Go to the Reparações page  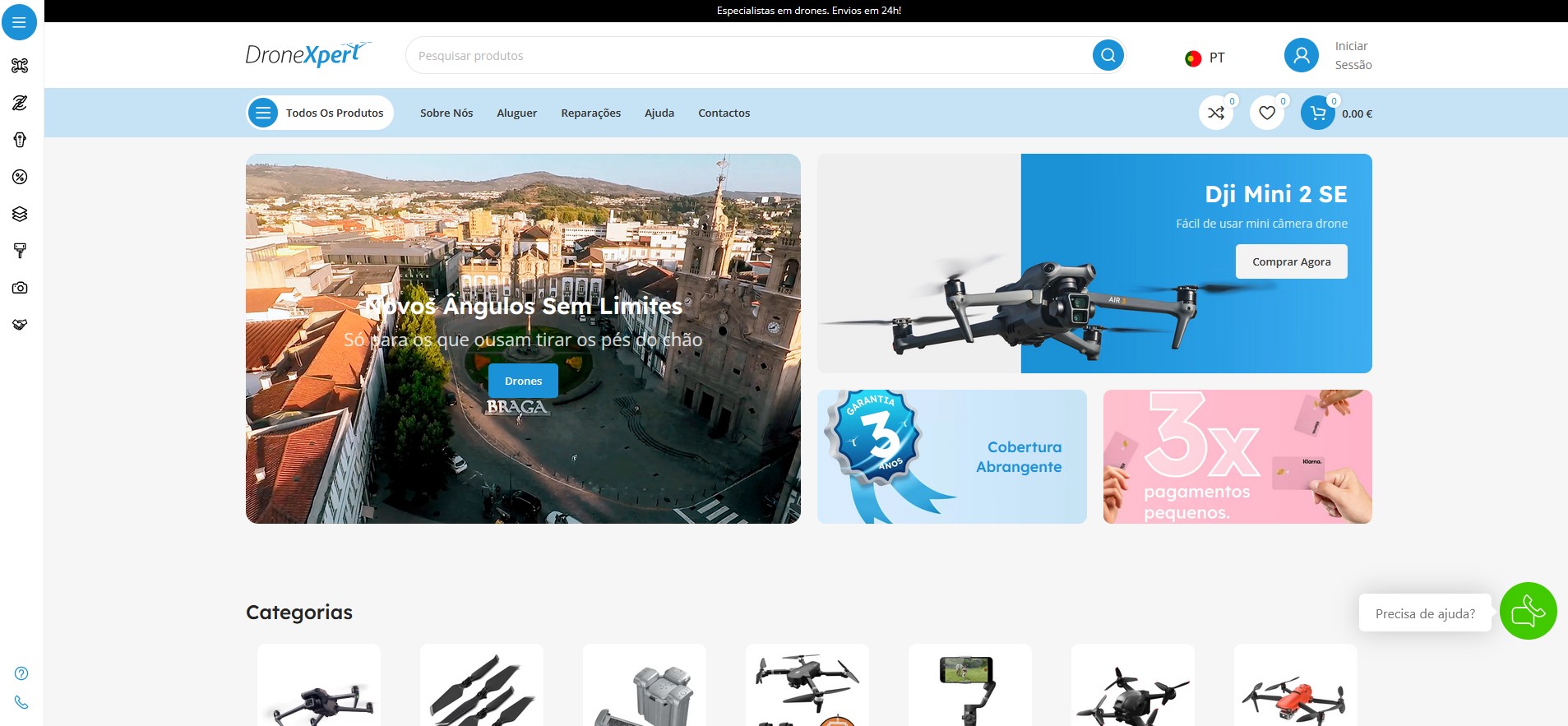[x=590, y=113]
